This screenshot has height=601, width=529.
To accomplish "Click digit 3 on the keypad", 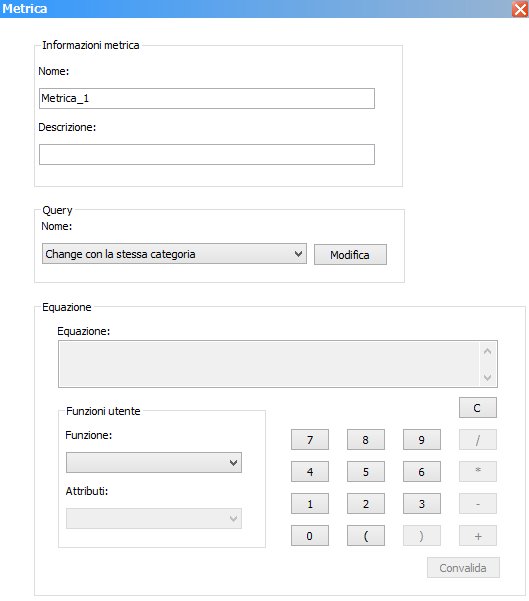I will coord(422,503).
